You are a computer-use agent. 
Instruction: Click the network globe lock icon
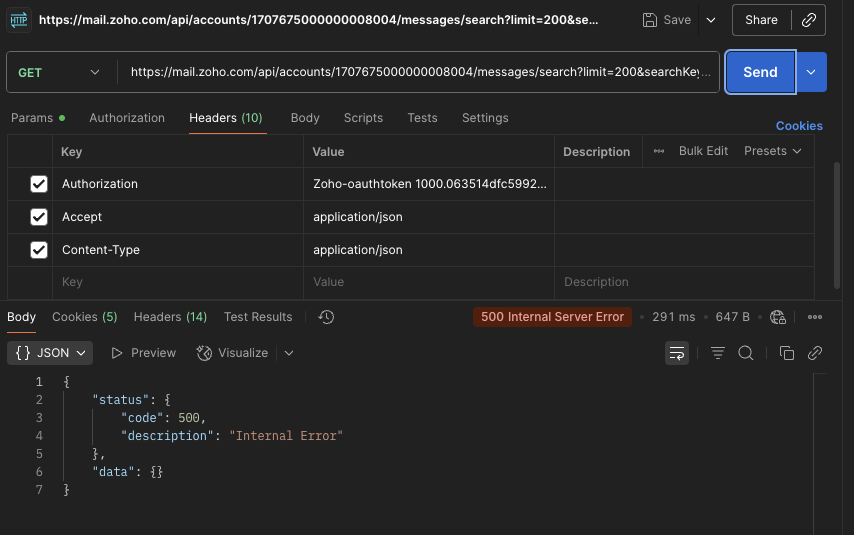tap(778, 317)
